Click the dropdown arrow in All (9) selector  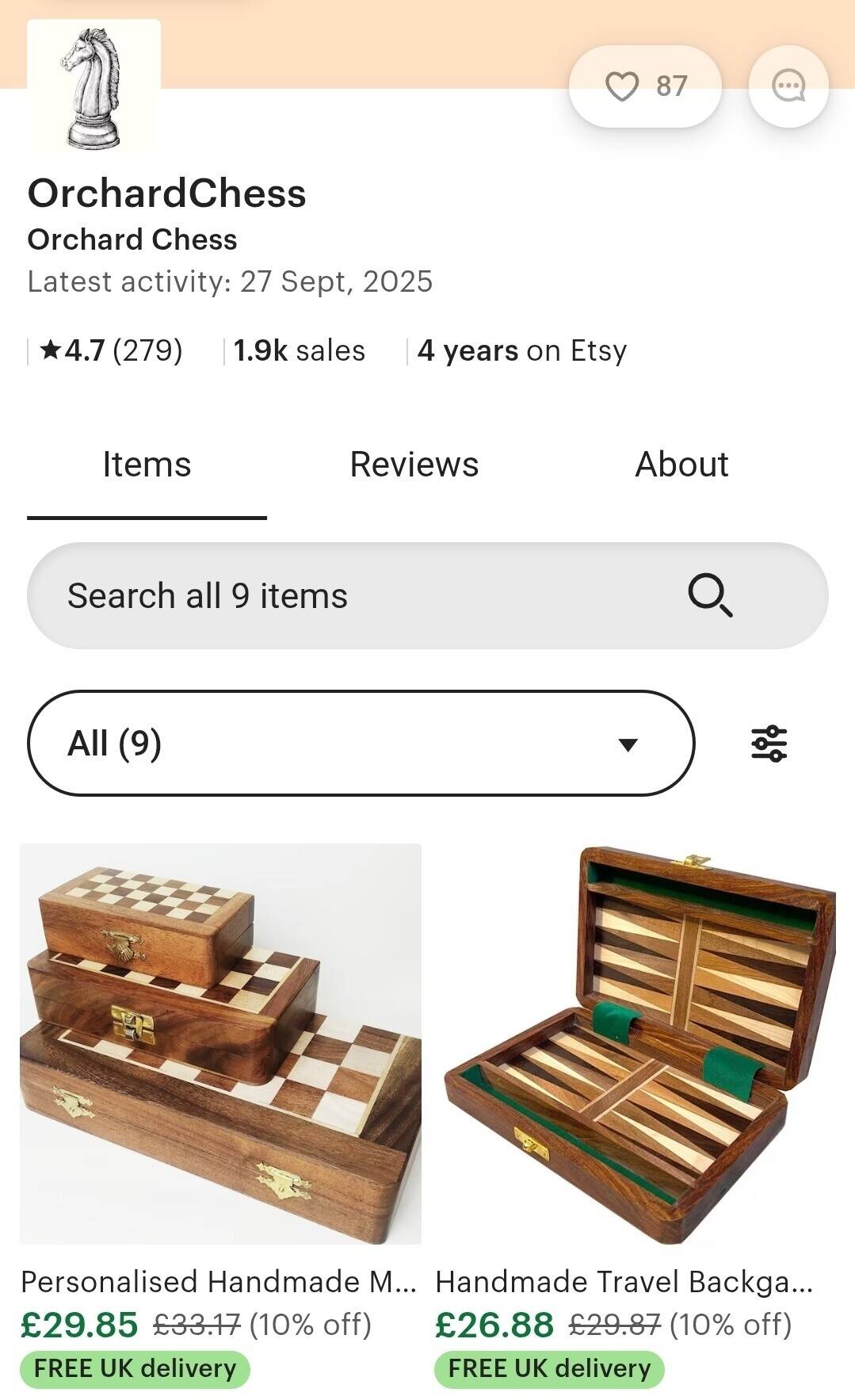point(628,744)
